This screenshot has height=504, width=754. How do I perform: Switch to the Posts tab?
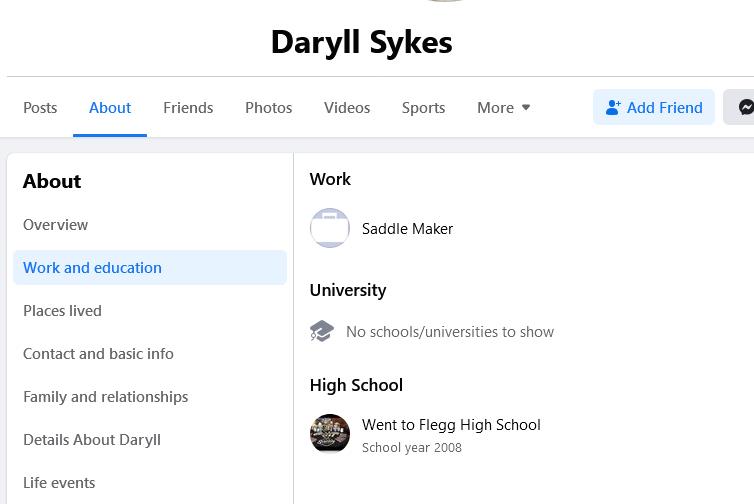coord(40,108)
